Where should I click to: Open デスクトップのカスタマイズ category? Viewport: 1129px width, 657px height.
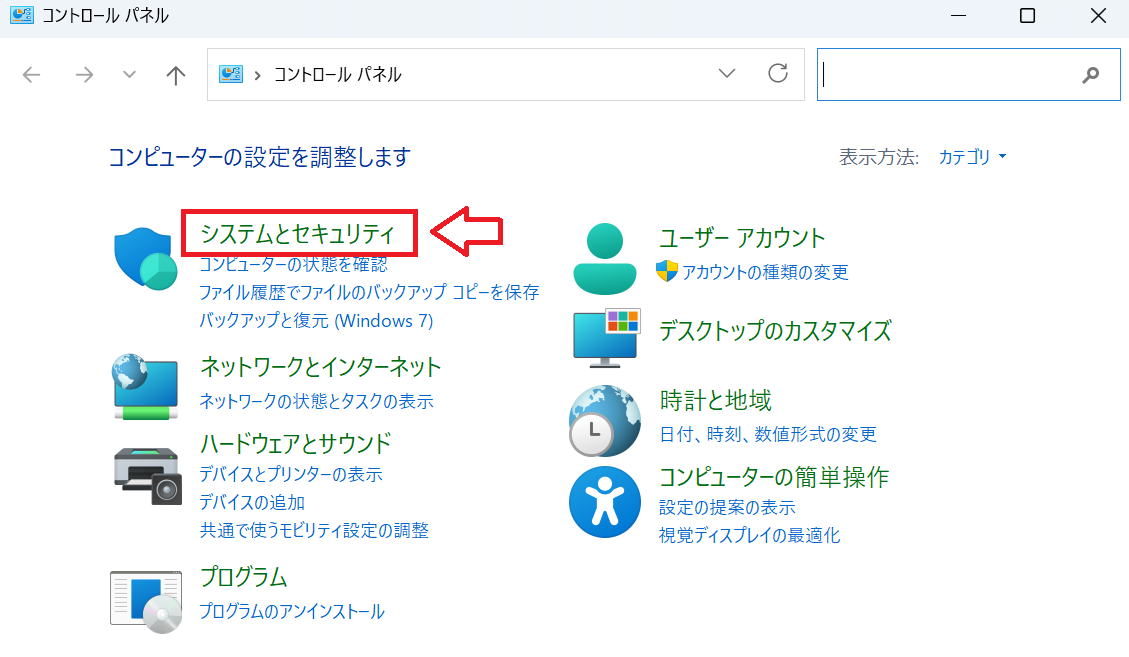pos(775,331)
